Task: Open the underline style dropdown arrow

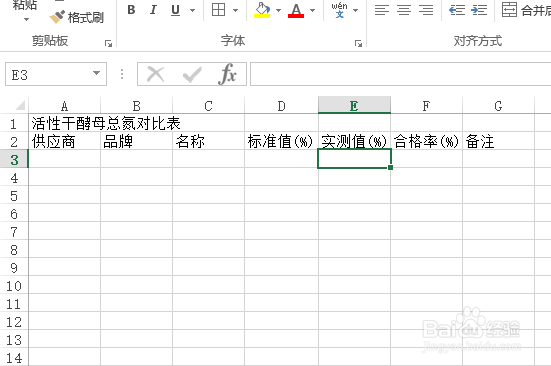Action: [x=192, y=10]
